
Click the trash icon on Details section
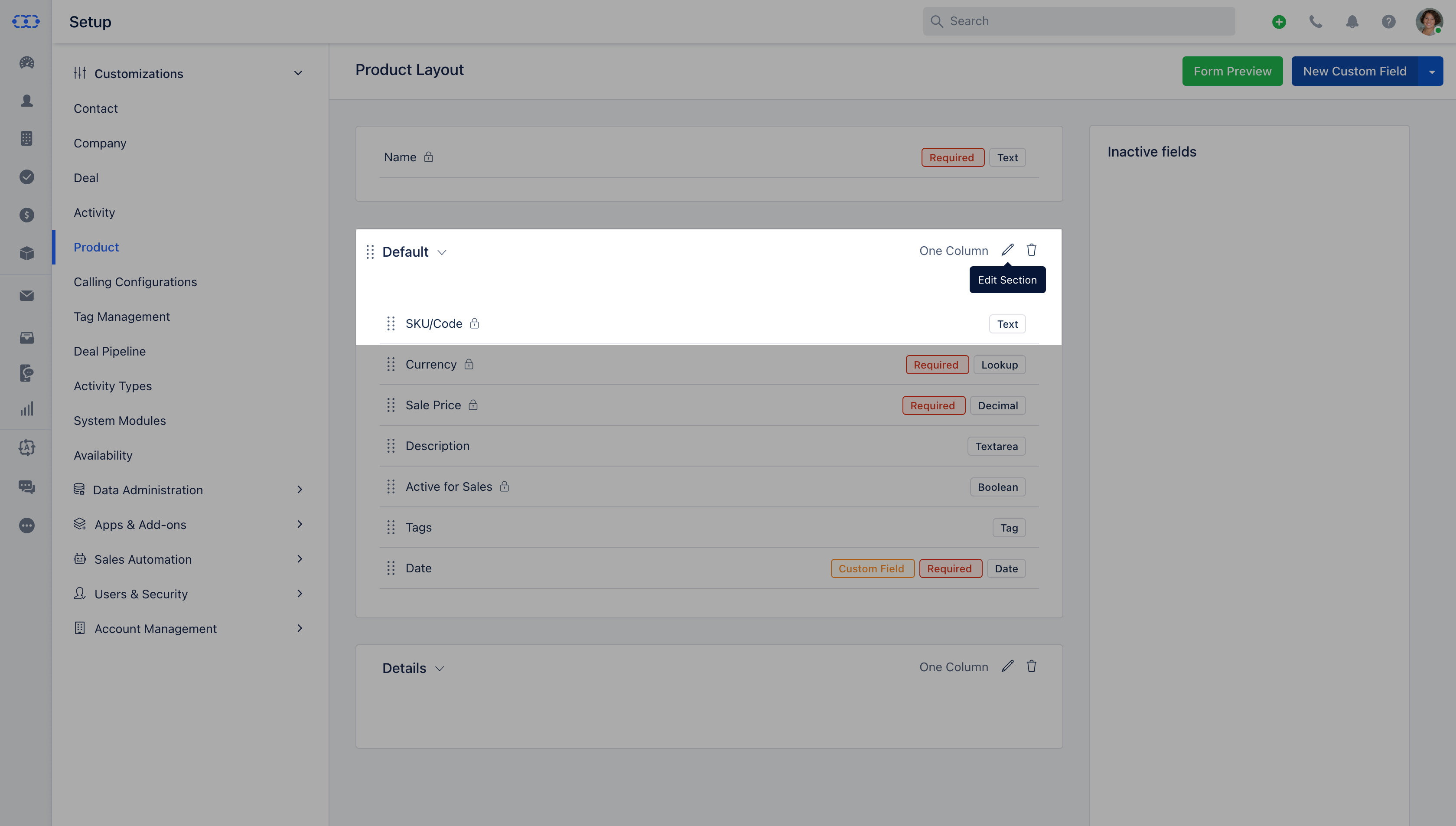pos(1031,666)
